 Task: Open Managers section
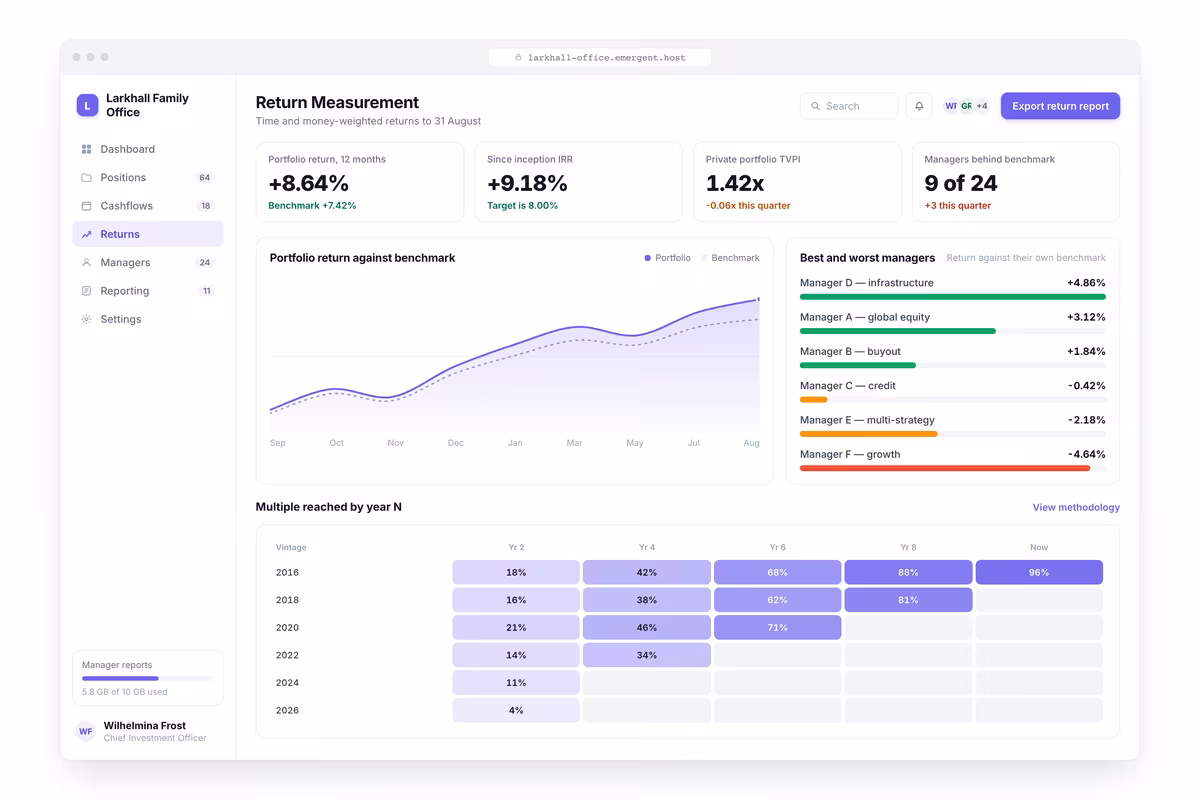click(148, 263)
